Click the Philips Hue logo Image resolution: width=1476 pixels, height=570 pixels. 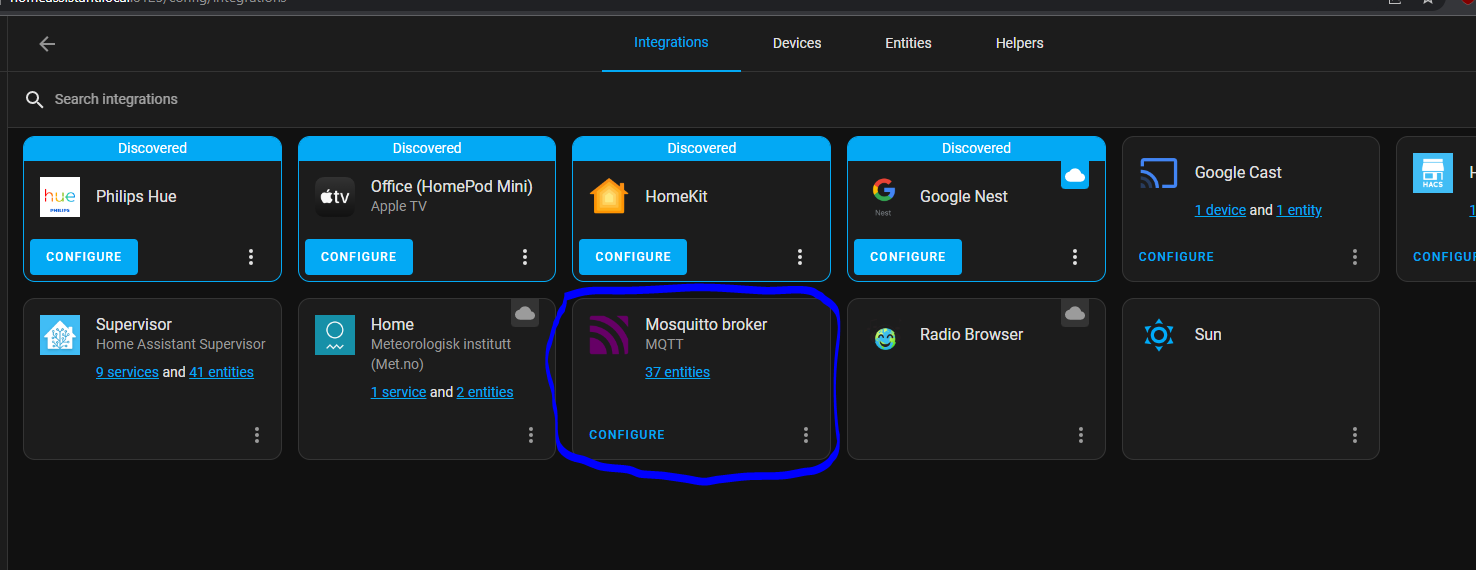[60, 197]
